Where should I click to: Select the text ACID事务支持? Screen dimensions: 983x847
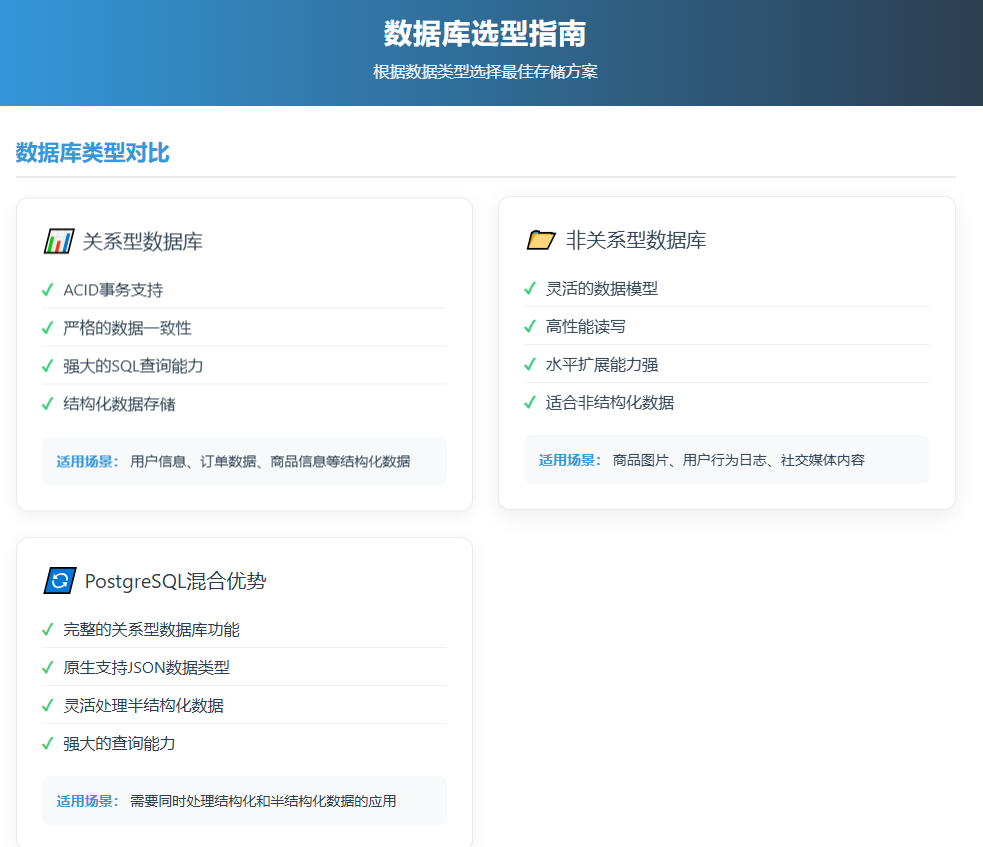[x=113, y=290]
